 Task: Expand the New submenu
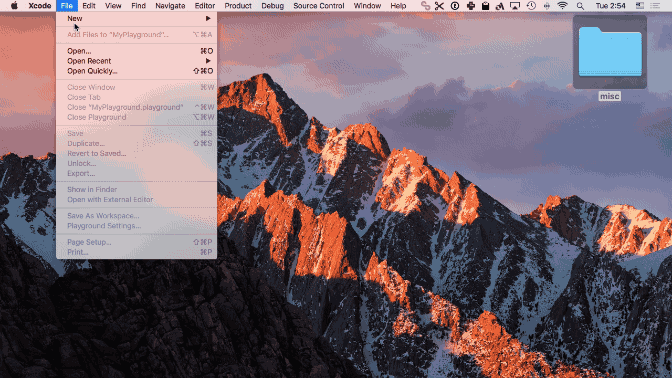pos(136,18)
